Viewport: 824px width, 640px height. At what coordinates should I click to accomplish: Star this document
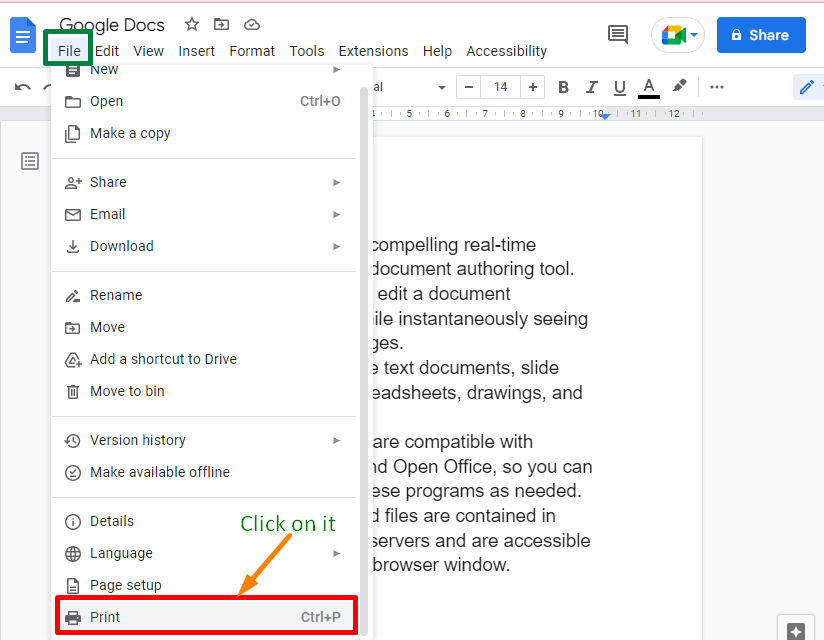click(192, 24)
